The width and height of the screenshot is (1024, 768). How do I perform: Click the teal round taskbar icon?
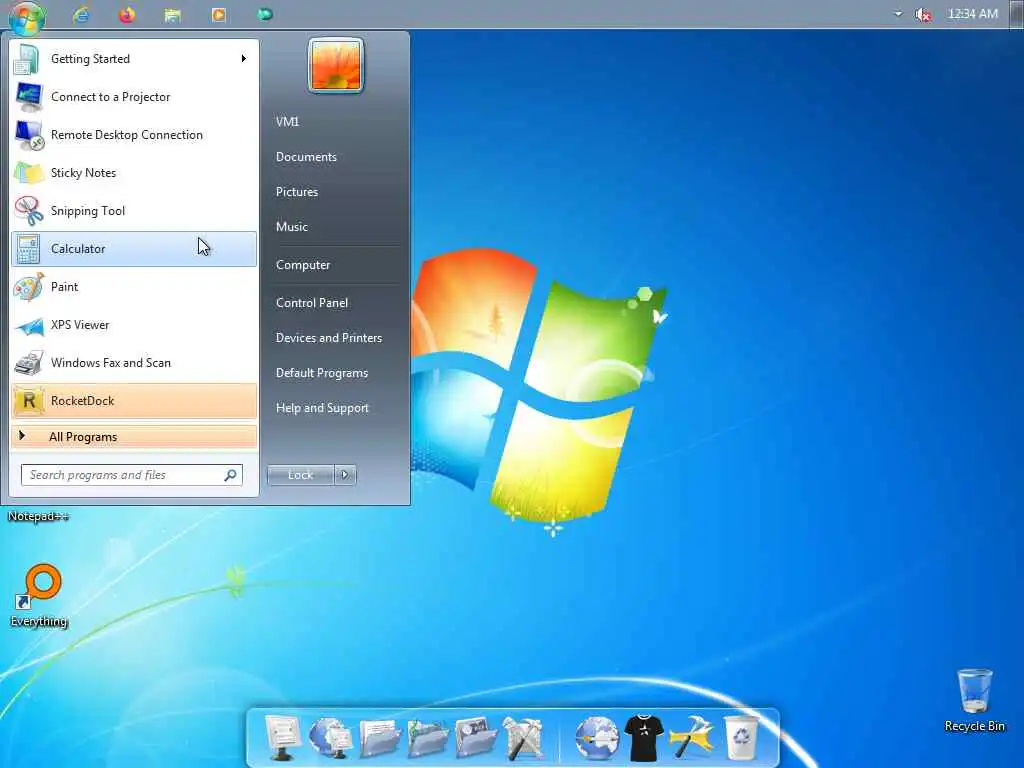(x=264, y=14)
